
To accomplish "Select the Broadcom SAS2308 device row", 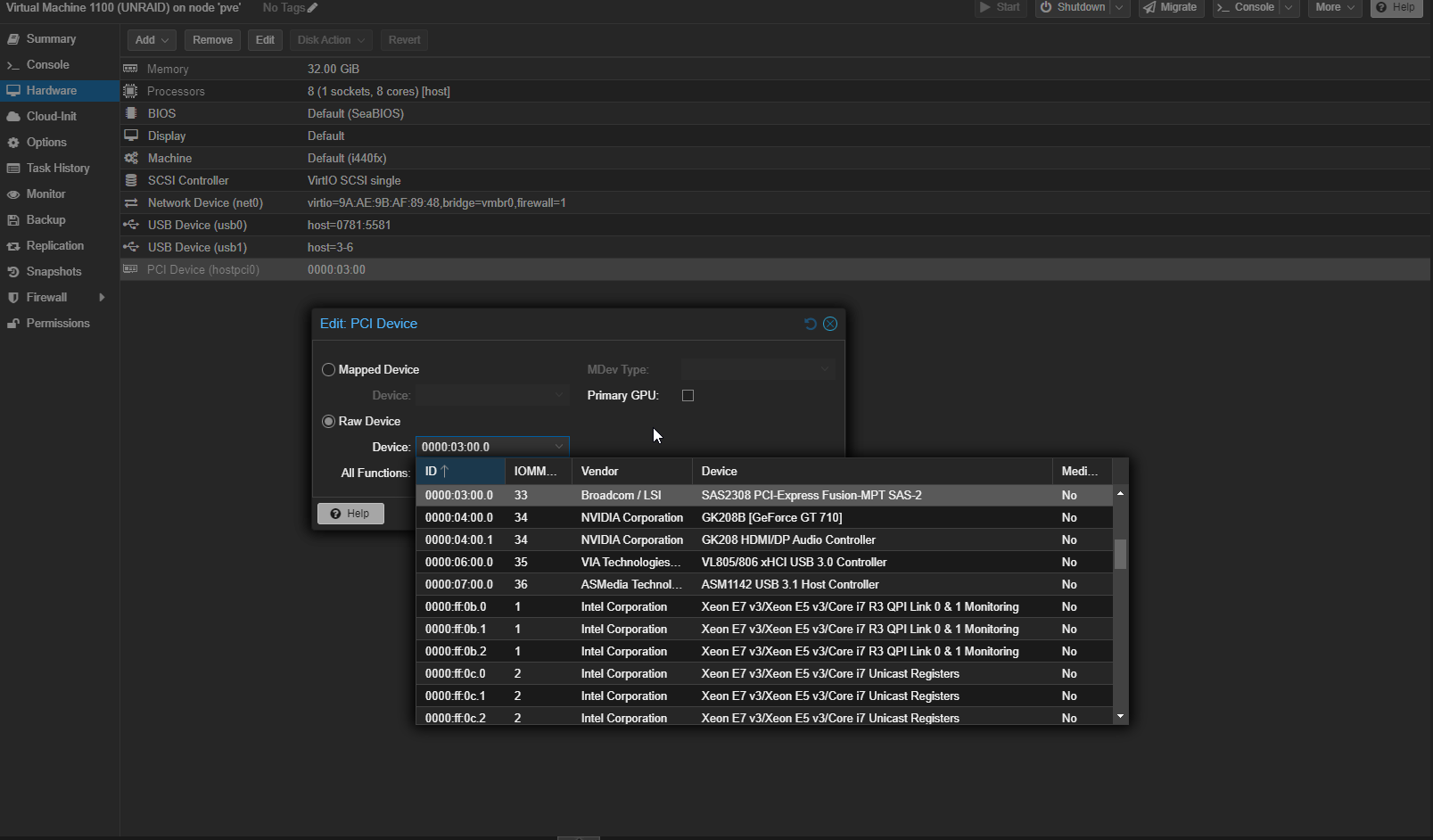I will pyautogui.click(x=764, y=495).
